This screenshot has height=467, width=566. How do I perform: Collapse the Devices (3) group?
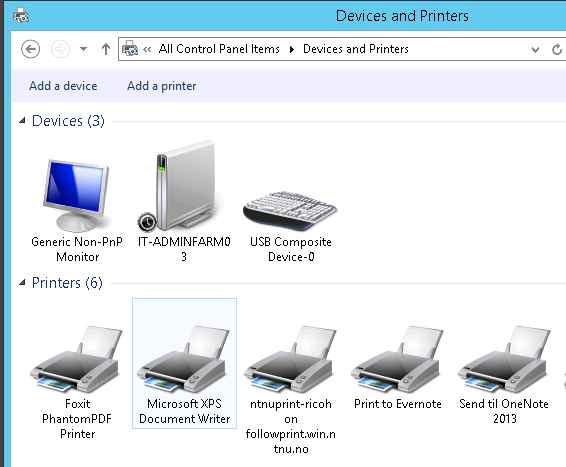[22, 121]
